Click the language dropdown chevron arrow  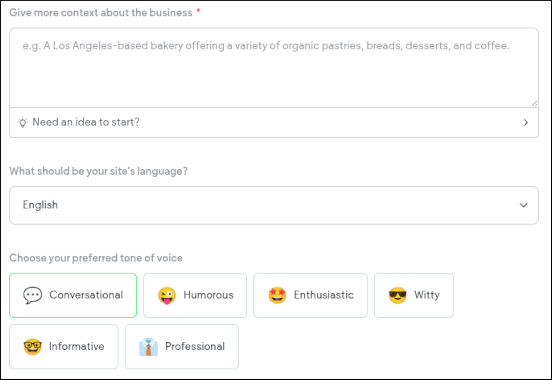524,205
